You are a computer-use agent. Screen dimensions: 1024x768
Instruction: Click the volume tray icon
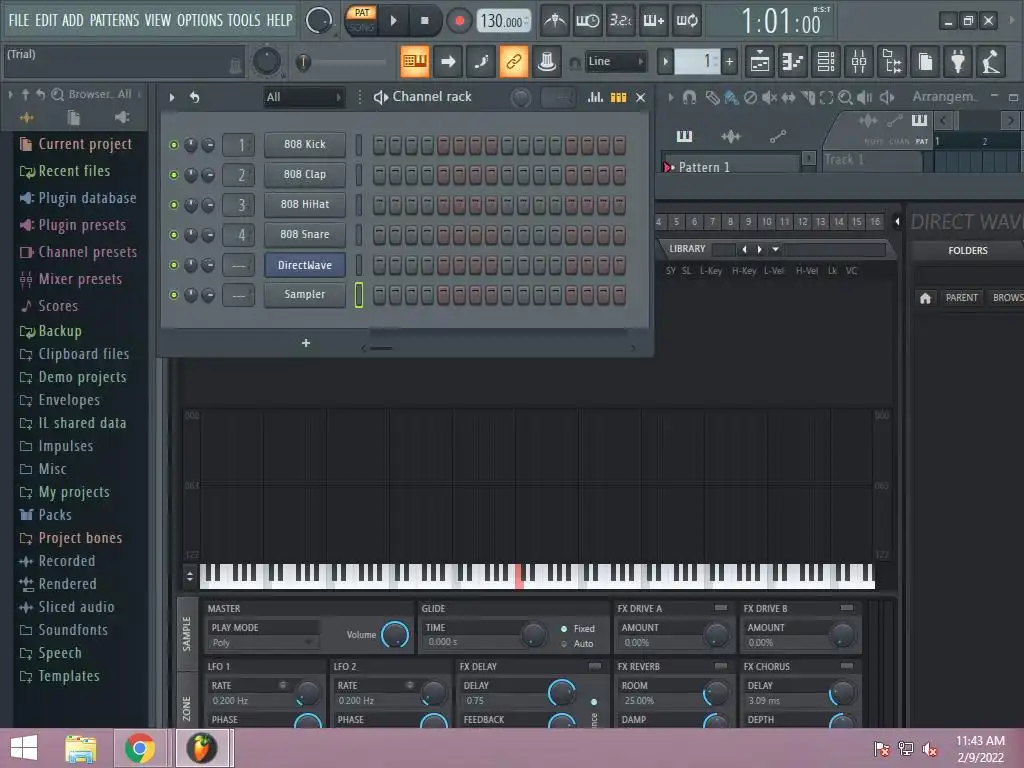click(930, 749)
